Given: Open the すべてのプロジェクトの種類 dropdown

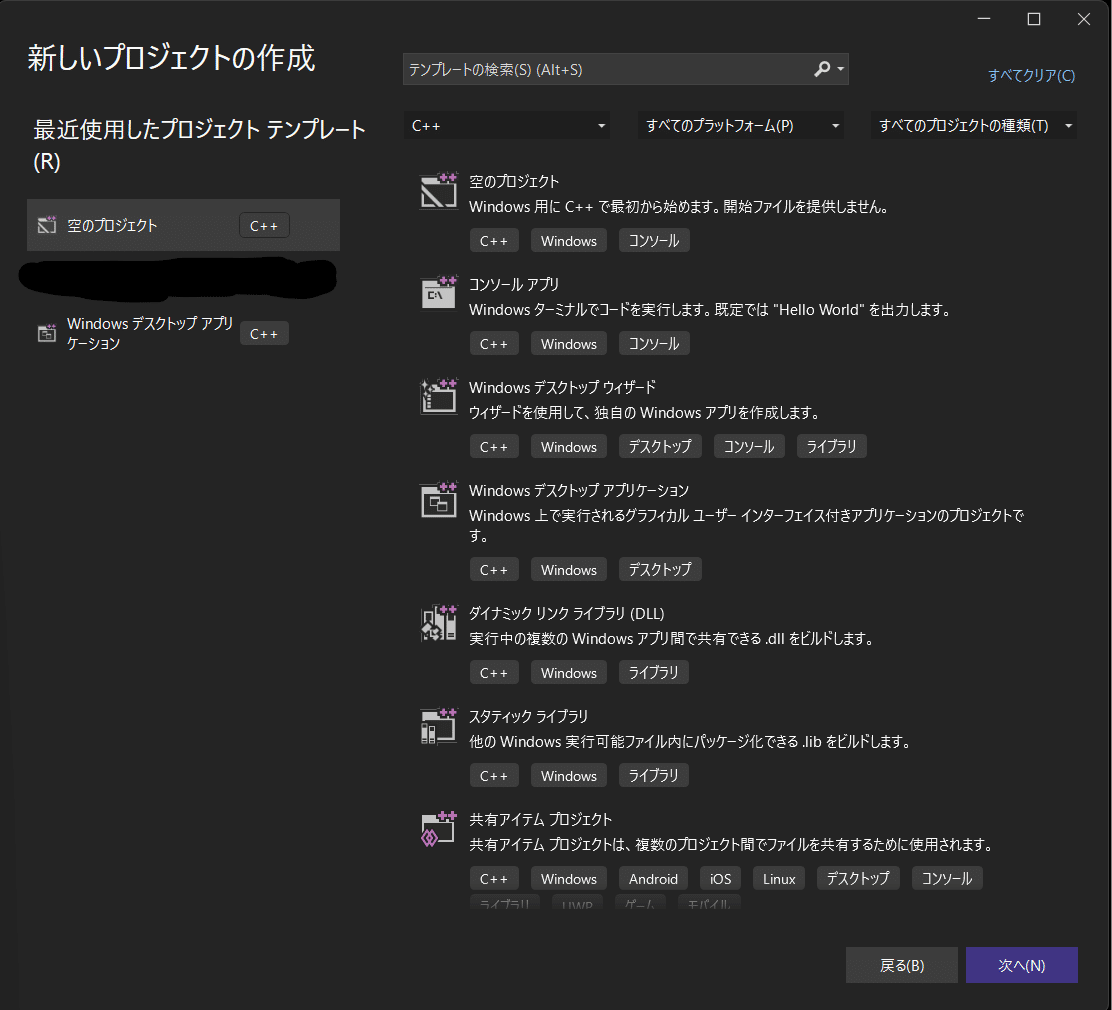Looking at the screenshot, I should [972, 125].
